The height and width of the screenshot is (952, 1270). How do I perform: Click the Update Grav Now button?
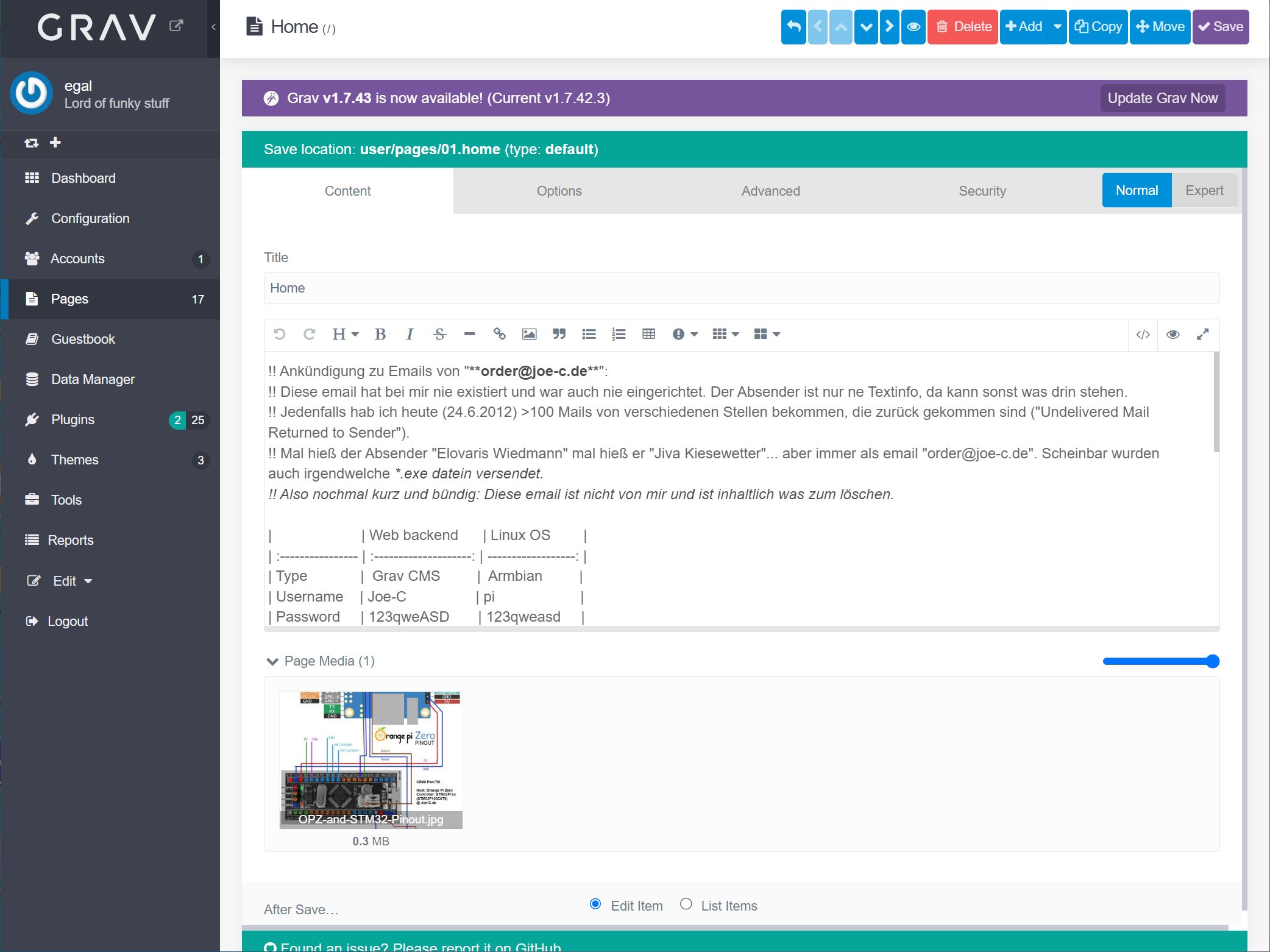(1162, 98)
